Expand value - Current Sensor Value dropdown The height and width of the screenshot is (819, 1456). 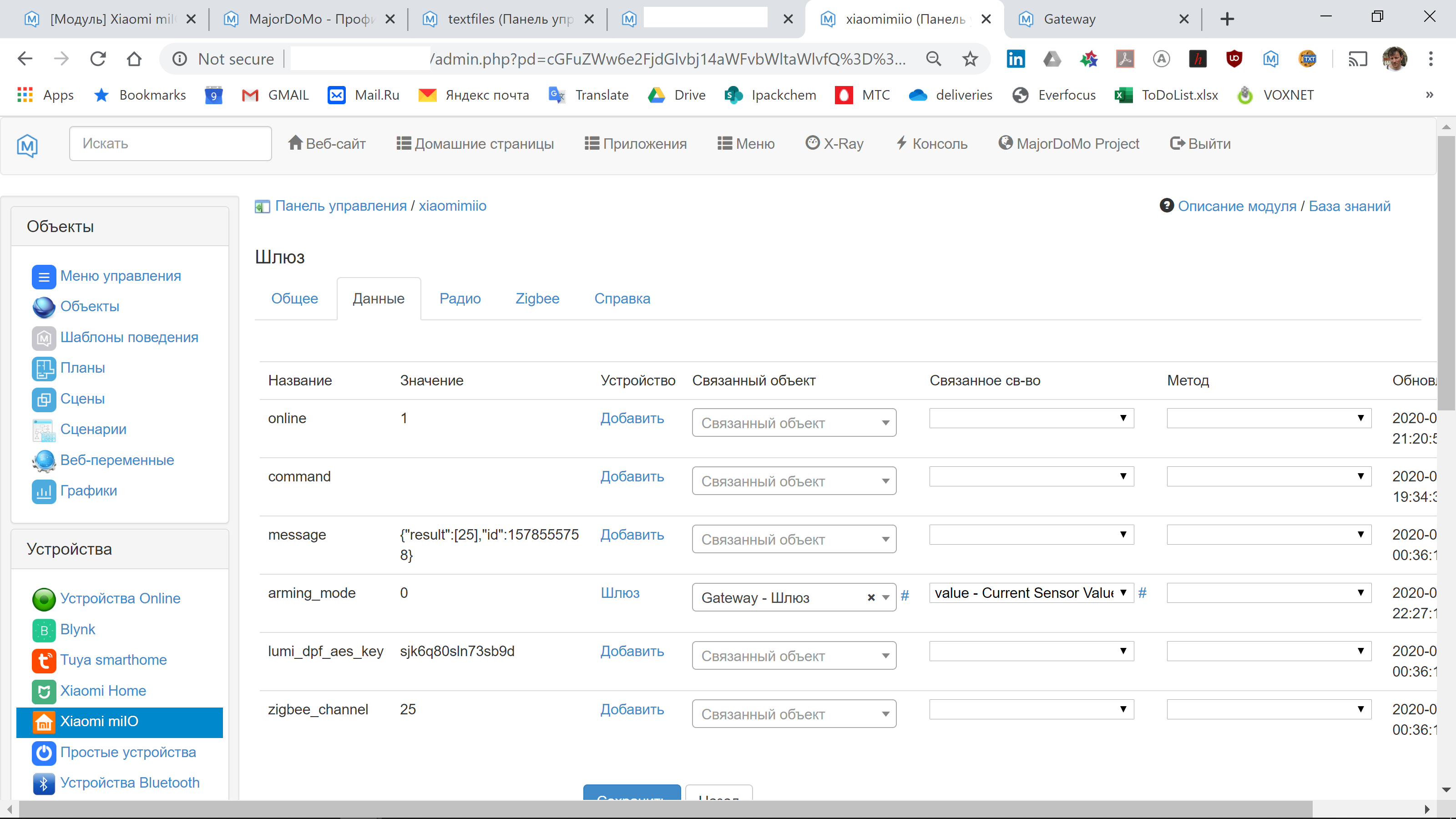[x=1031, y=593]
